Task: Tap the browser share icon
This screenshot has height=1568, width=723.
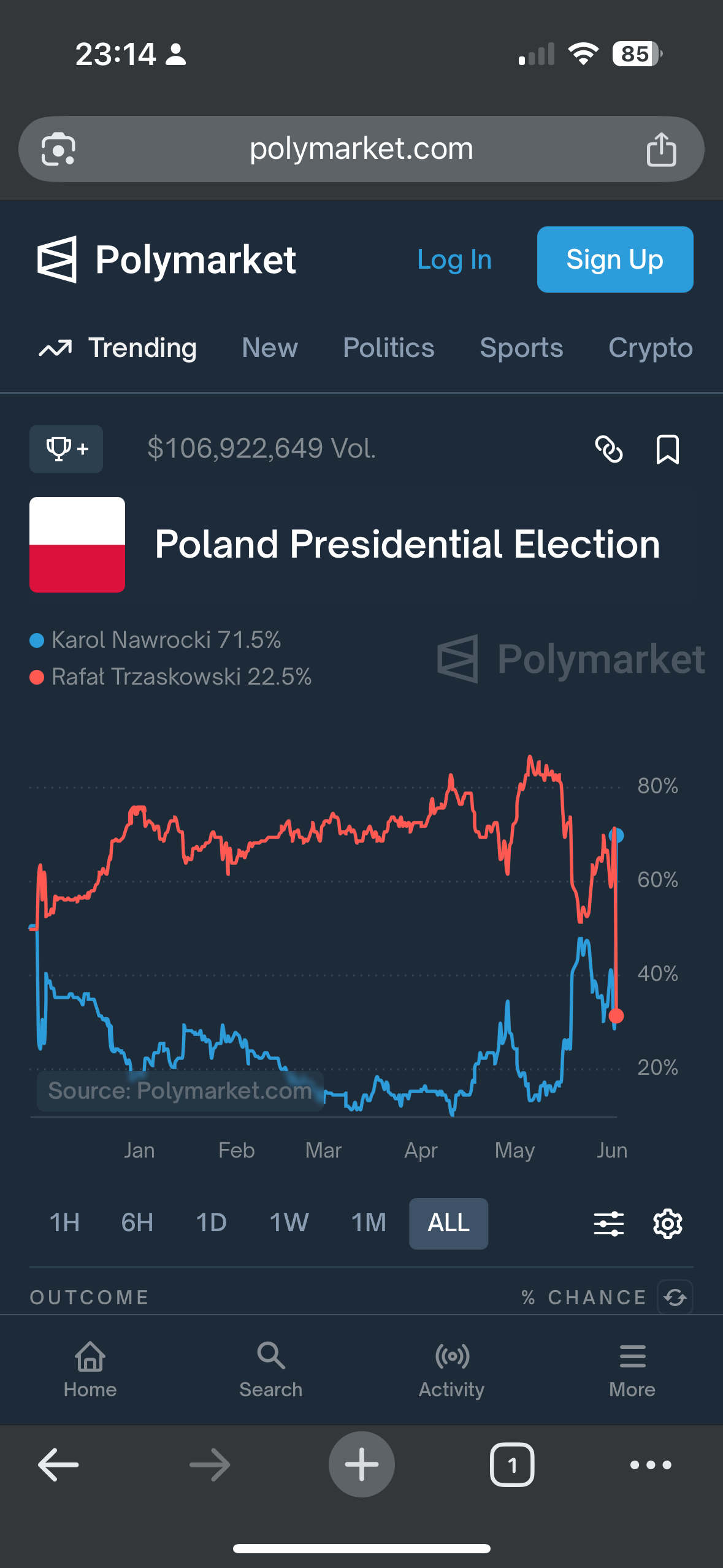Action: [x=661, y=150]
